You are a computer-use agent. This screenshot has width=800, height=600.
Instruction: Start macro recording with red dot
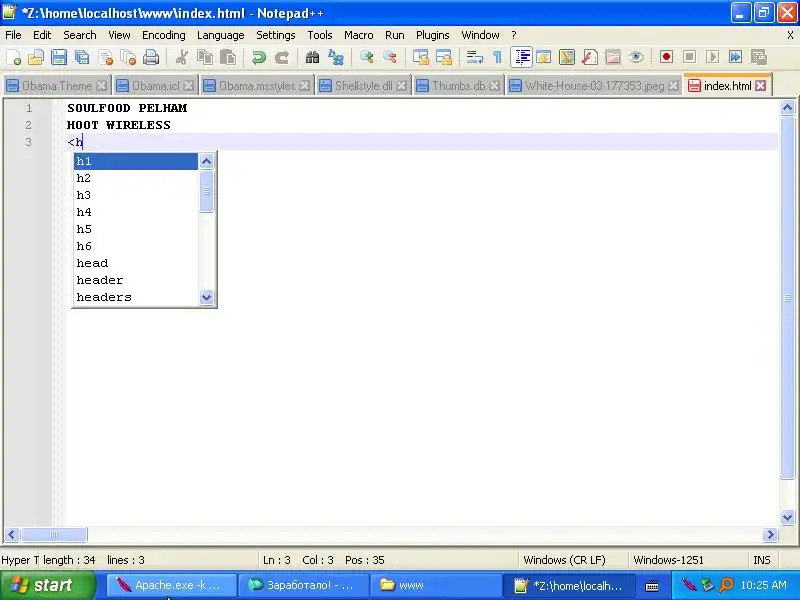point(666,57)
